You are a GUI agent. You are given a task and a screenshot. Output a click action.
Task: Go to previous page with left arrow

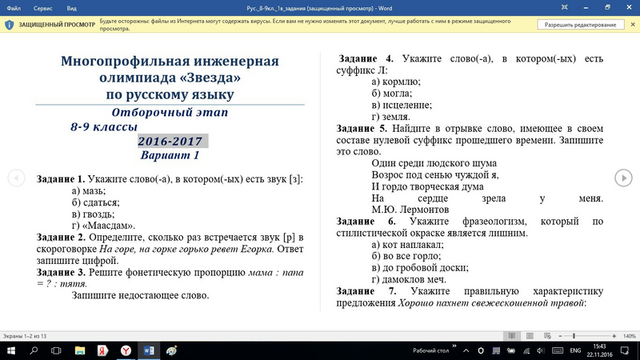pos(16,178)
